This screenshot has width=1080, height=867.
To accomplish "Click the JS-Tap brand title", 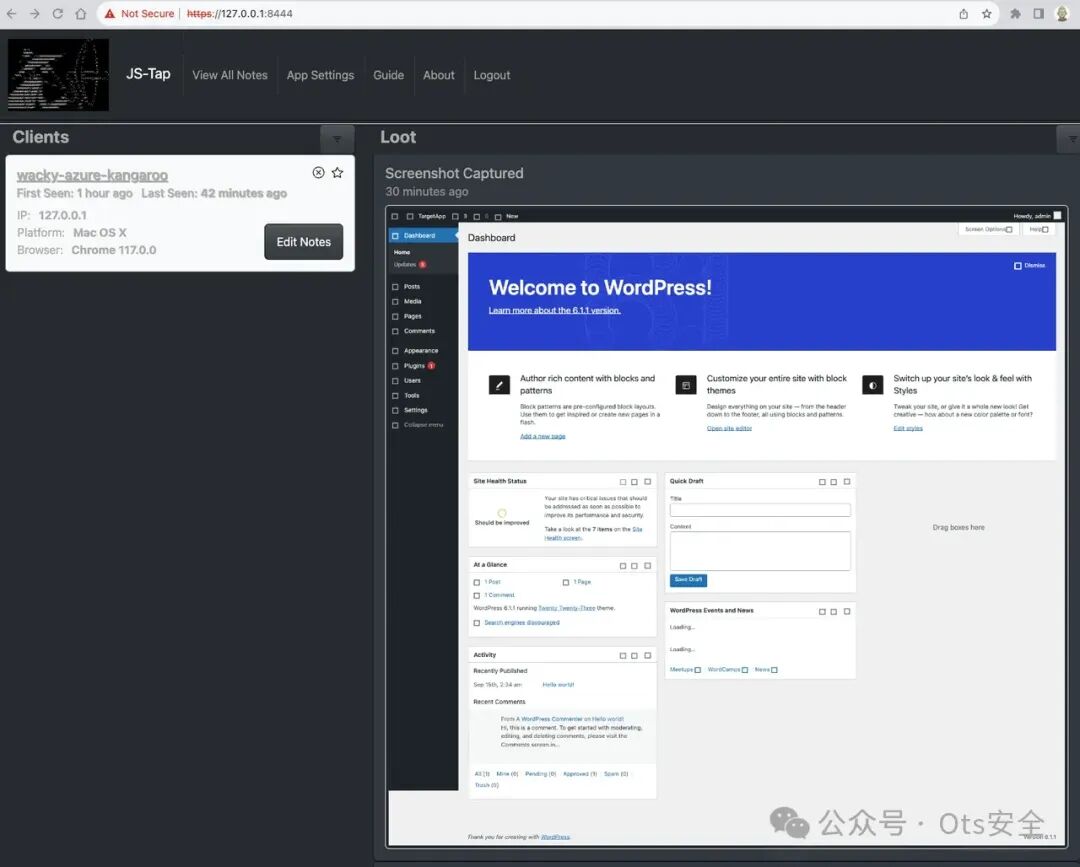I will click(x=148, y=74).
